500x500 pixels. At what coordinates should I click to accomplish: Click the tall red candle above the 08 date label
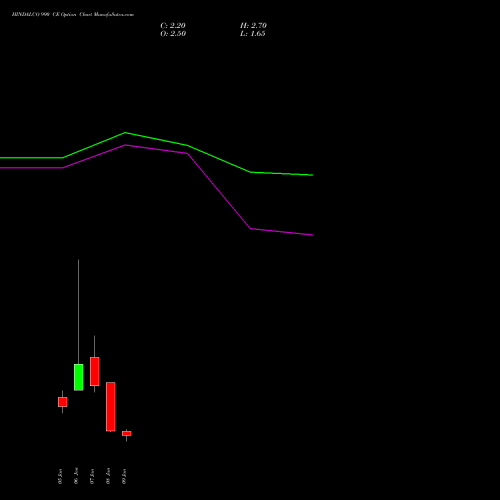click(111, 406)
